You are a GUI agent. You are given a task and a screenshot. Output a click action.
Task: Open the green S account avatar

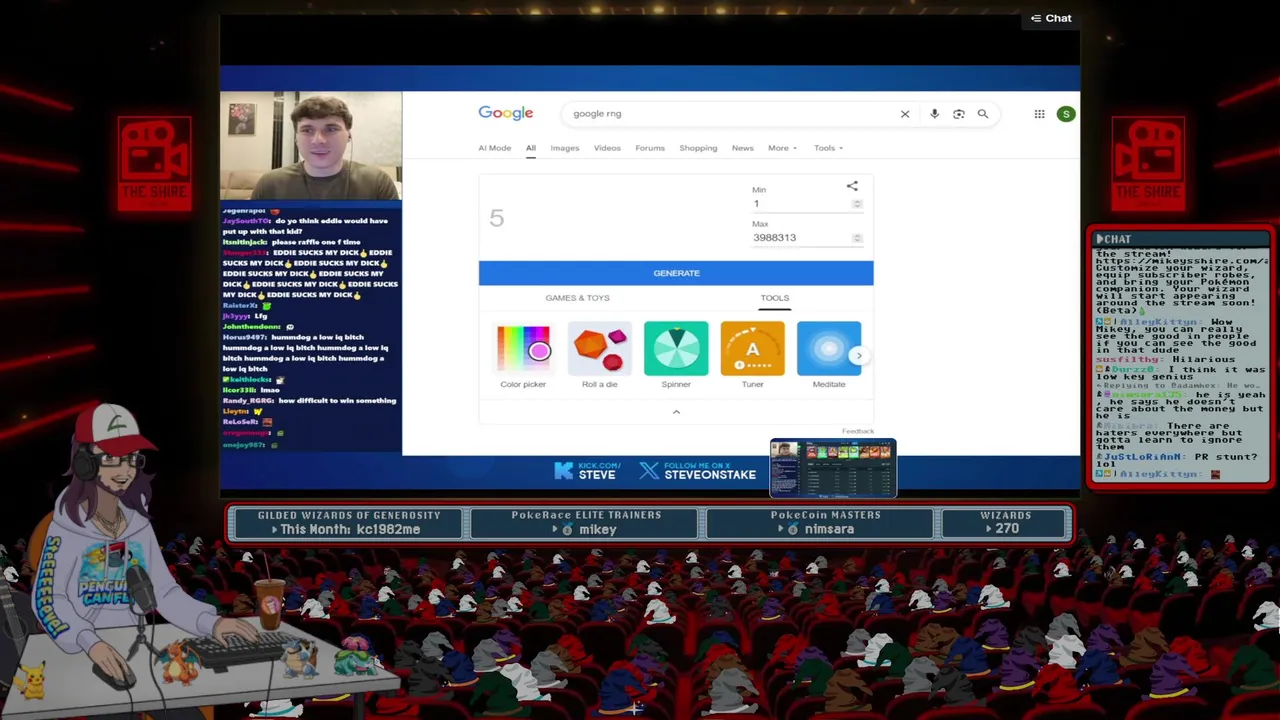(1066, 114)
